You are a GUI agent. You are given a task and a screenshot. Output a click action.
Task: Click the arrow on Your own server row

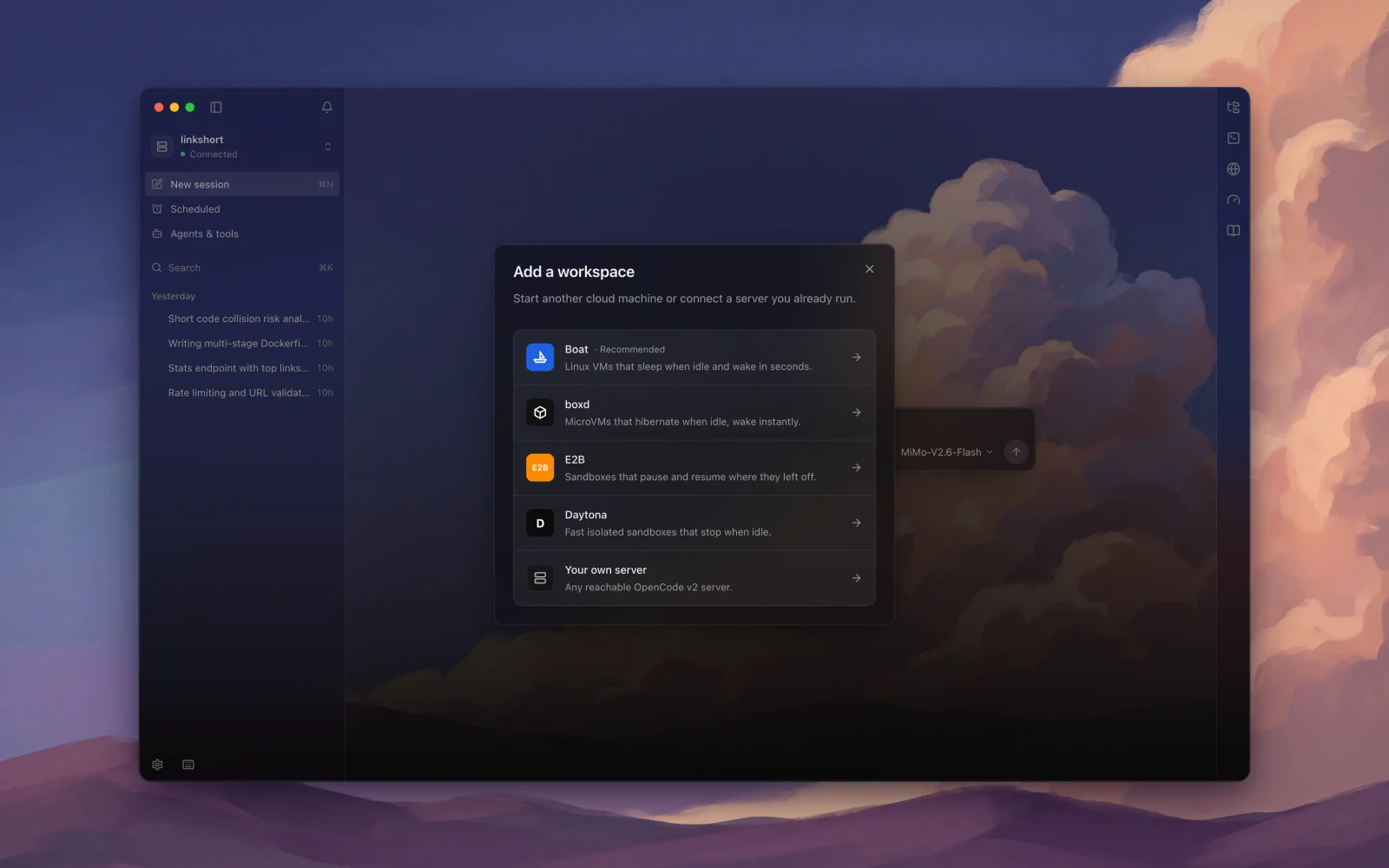pyautogui.click(x=857, y=578)
